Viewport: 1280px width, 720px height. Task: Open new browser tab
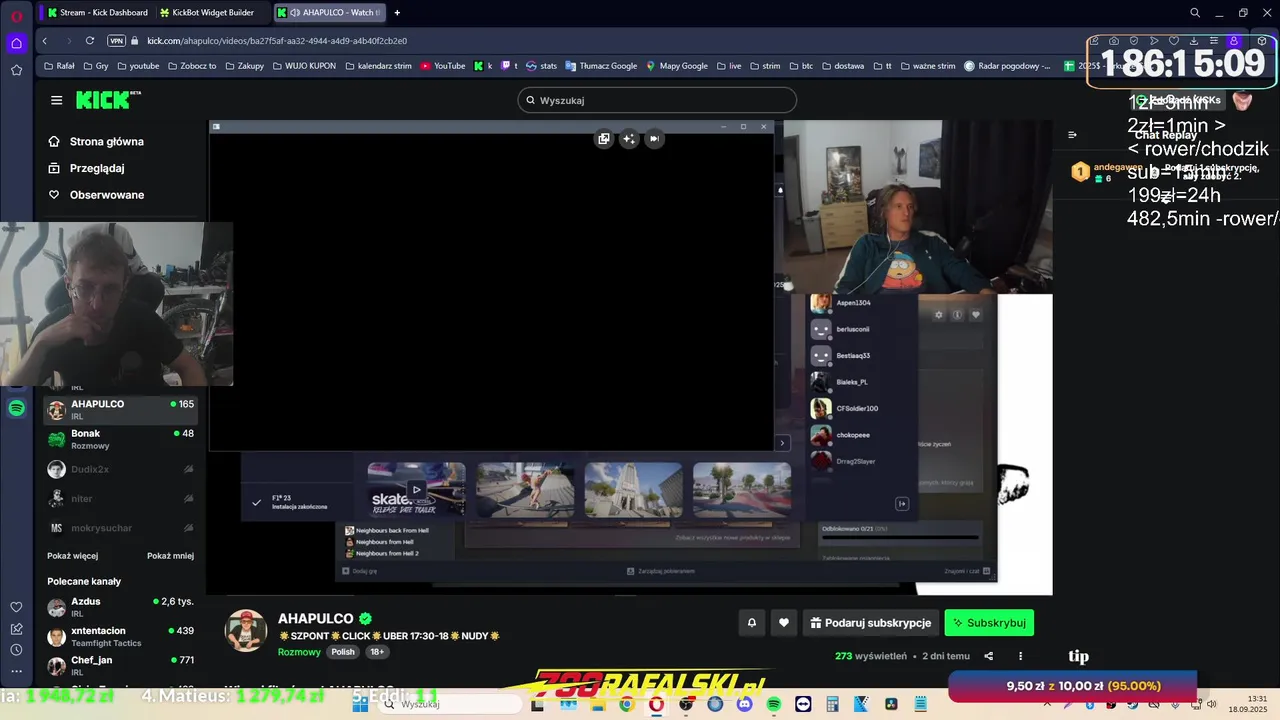click(x=397, y=13)
